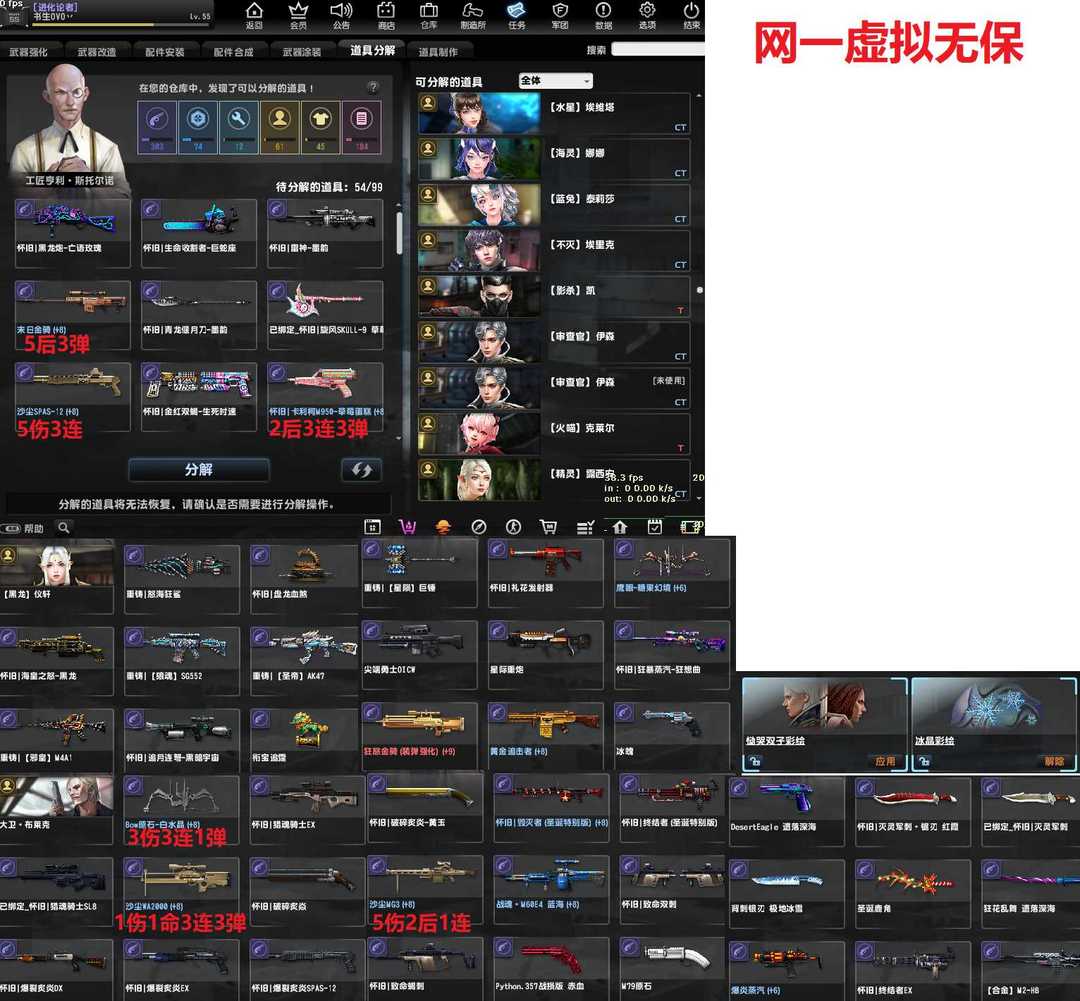Click the refresh arrows button beside 分解
The width and height of the screenshot is (1080, 1001).
click(x=362, y=470)
